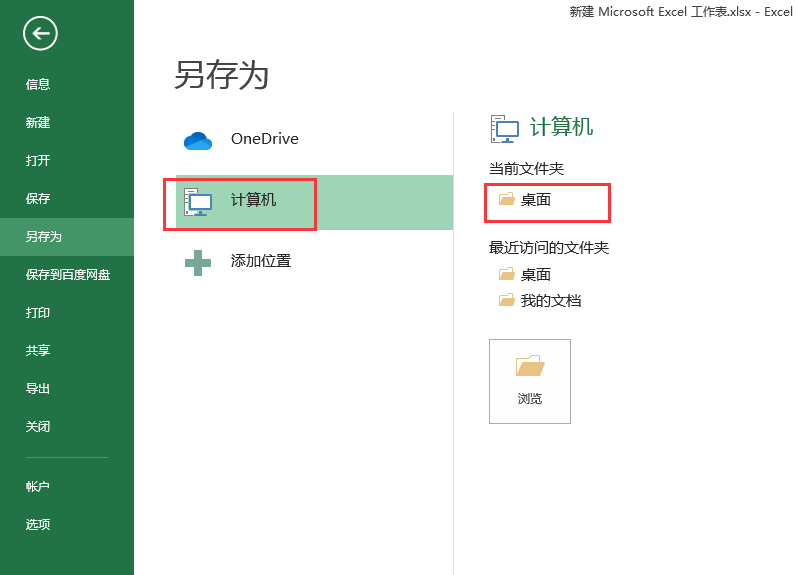Click the computer icon in 计算机 location row
Image resolution: width=810 pixels, height=575 pixels.
(198, 202)
